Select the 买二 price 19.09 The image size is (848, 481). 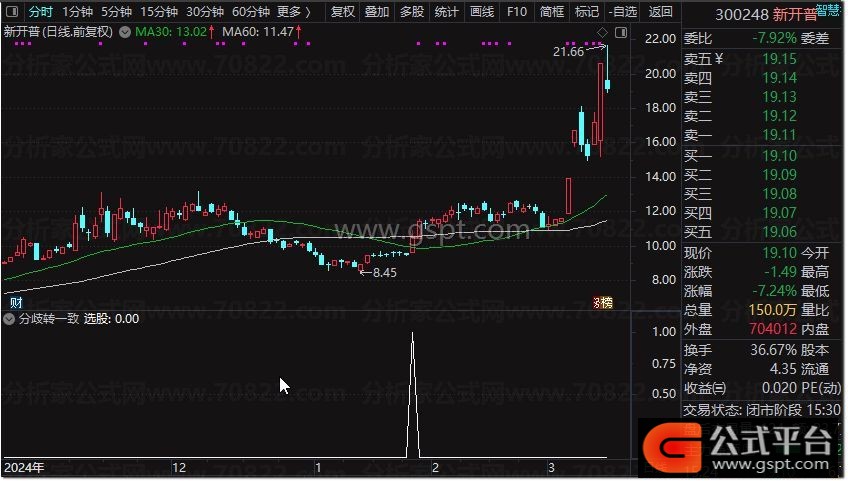[x=779, y=175]
